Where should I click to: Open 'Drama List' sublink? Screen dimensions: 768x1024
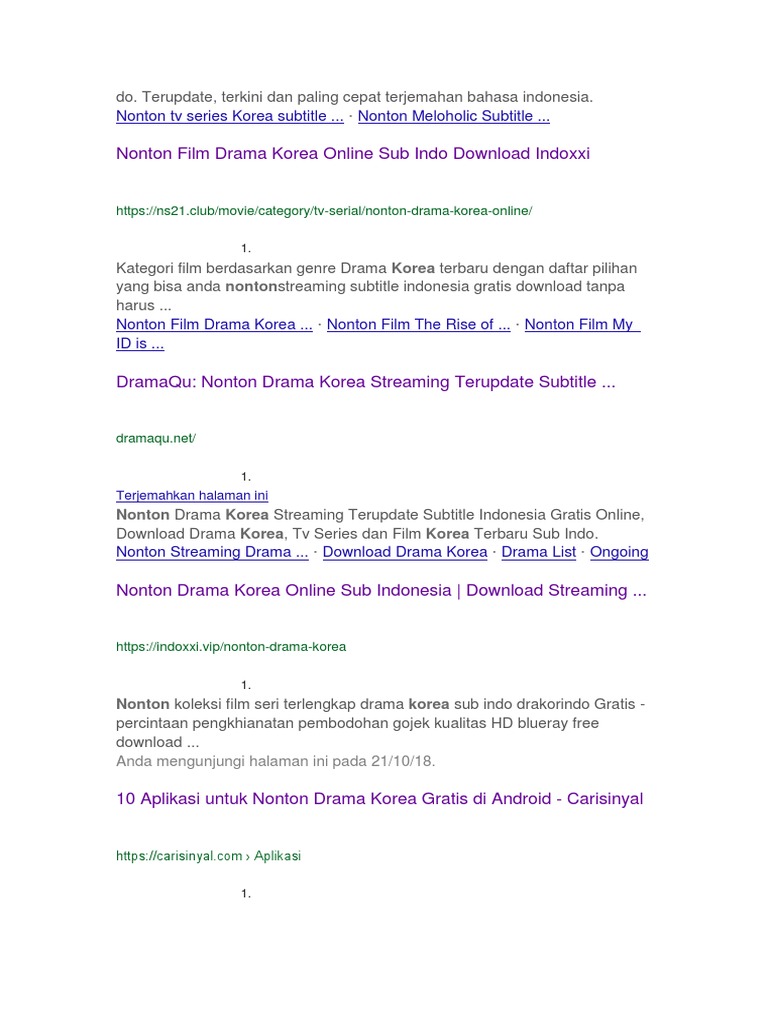tap(539, 552)
